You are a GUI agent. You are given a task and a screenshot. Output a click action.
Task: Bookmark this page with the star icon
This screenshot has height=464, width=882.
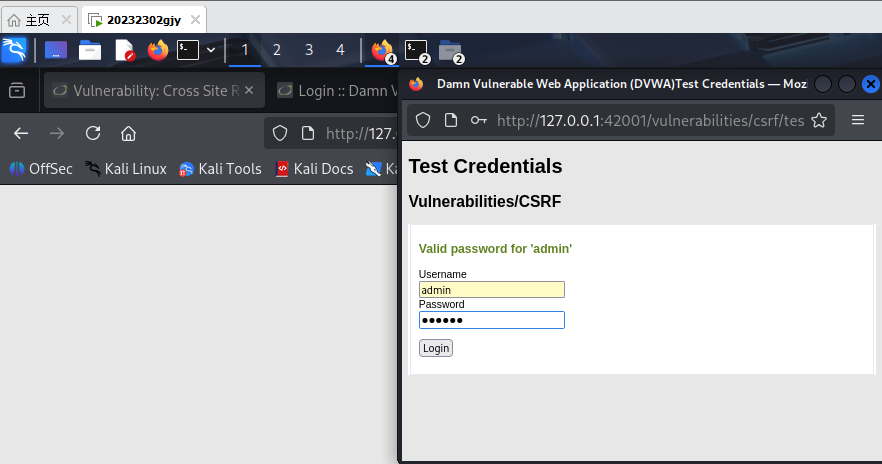pos(819,120)
